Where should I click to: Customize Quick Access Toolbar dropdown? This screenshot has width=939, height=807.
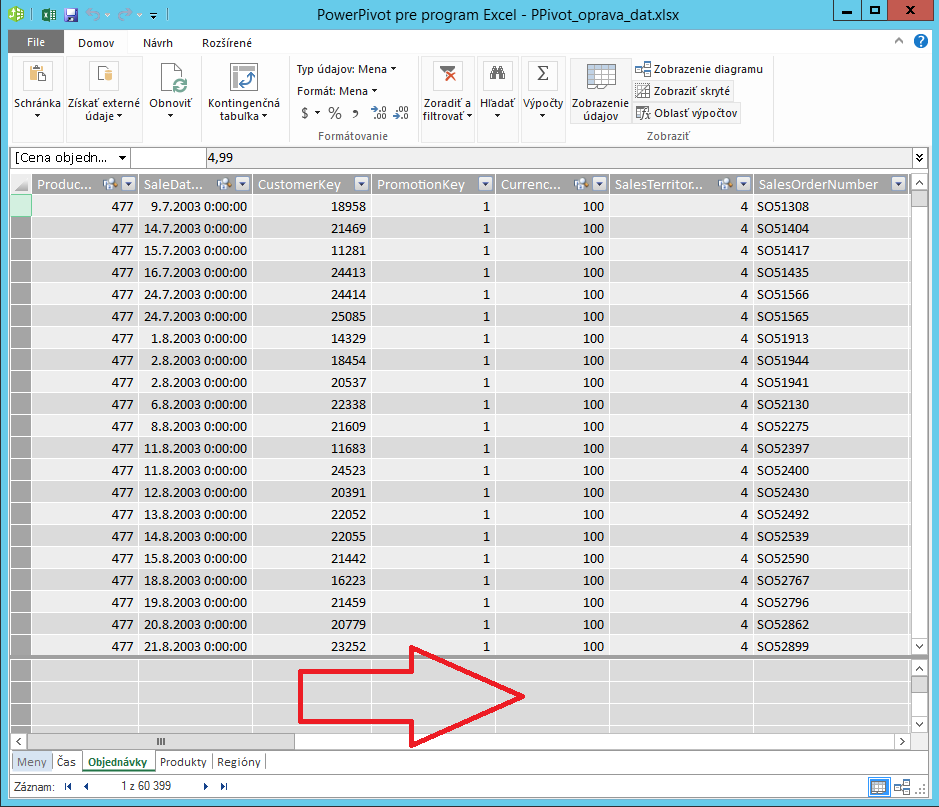154,16
